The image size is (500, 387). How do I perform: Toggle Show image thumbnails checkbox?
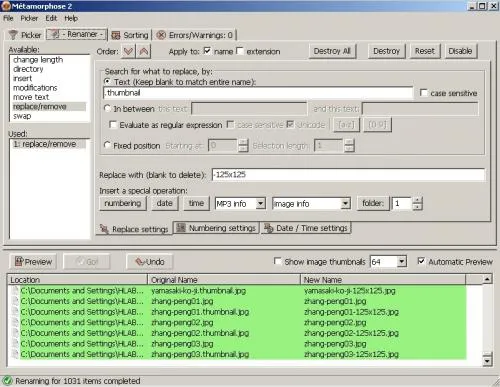click(x=277, y=261)
